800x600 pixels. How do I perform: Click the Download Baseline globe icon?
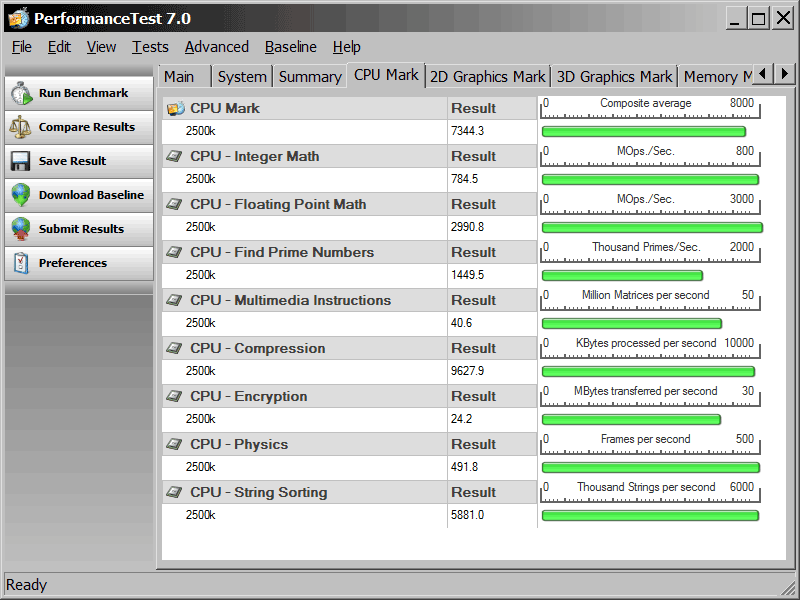point(21,195)
